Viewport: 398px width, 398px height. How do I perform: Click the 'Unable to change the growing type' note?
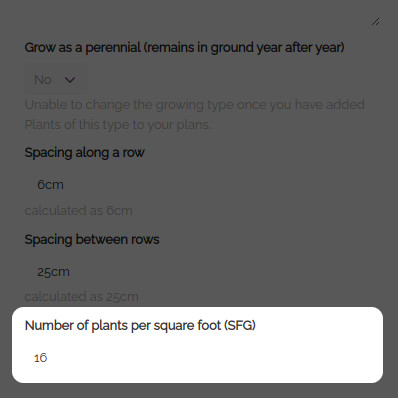195,105
